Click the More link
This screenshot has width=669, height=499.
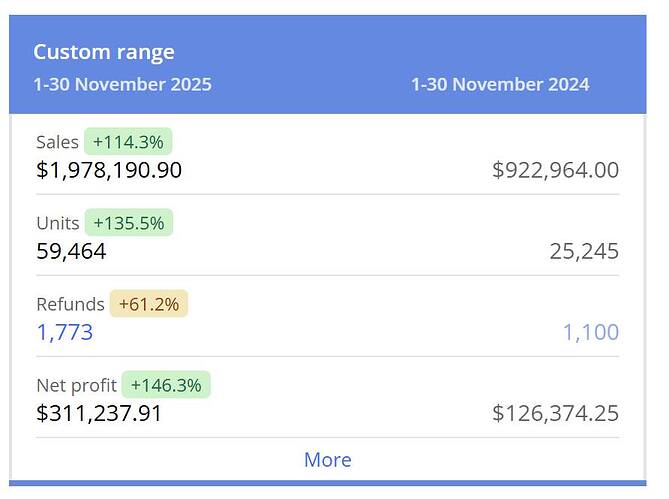328,460
